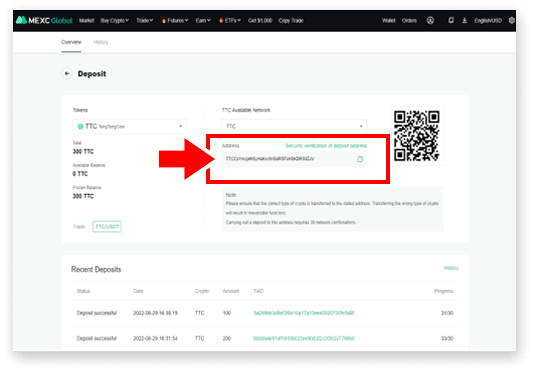
Task: Click the MEXC Global logo
Action: 44,20
